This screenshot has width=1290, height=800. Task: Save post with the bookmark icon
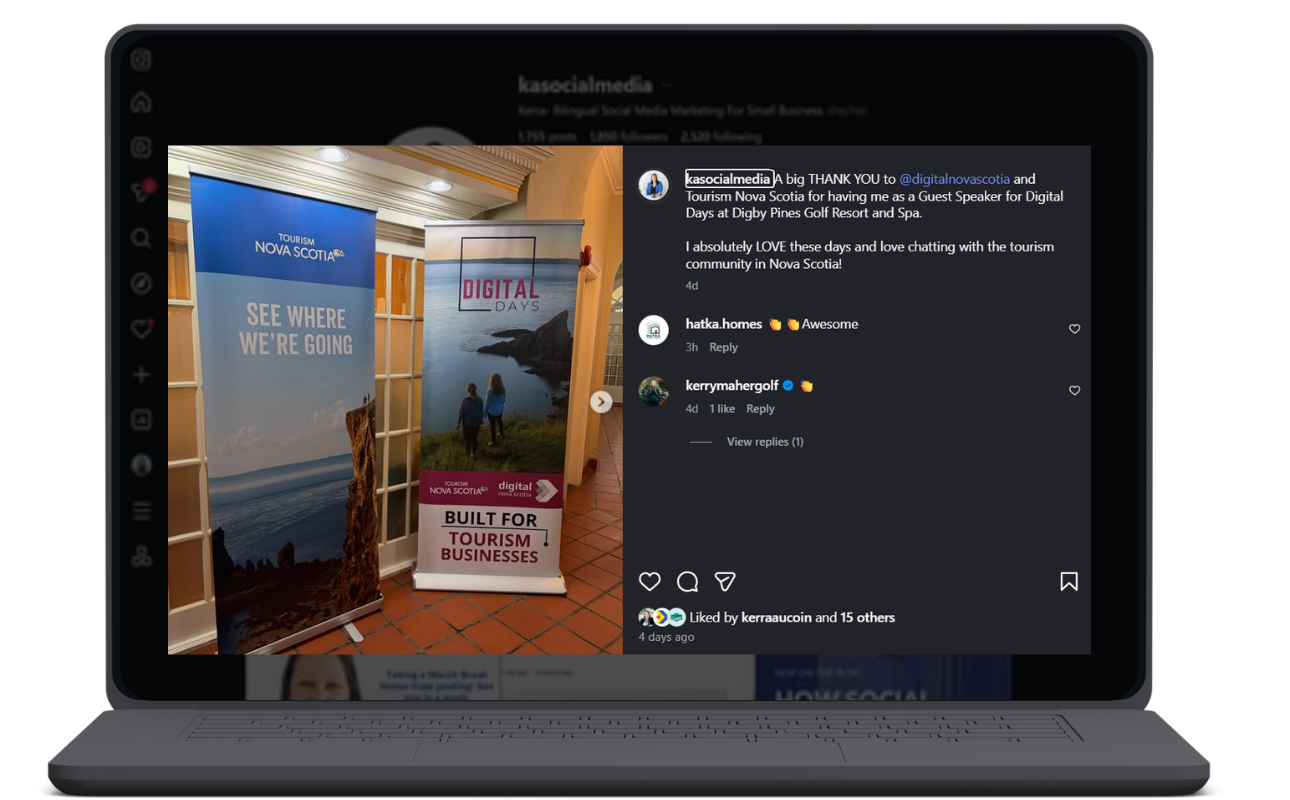(1069, 581)
